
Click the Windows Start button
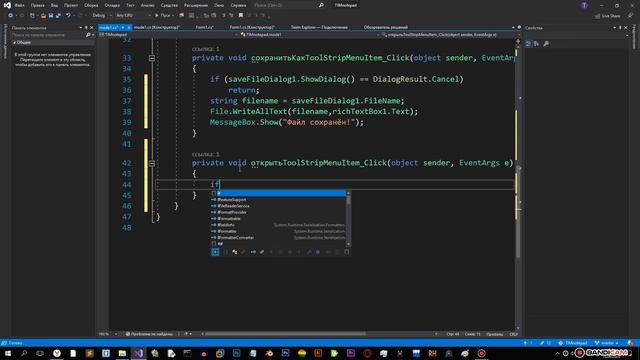(x=8, y=353)
